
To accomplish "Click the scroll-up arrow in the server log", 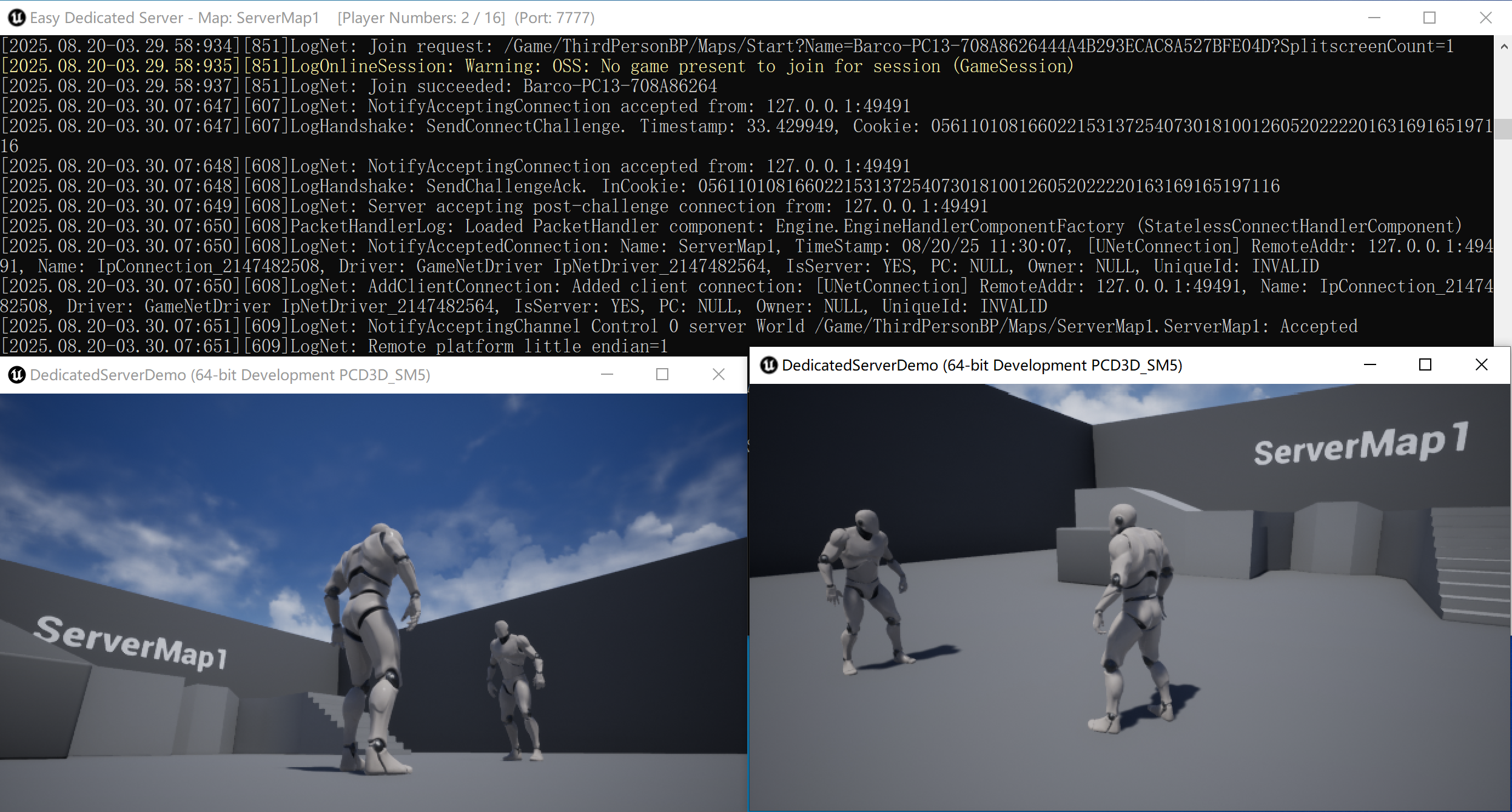I will pyautogui.click(x=1503, y=45).
